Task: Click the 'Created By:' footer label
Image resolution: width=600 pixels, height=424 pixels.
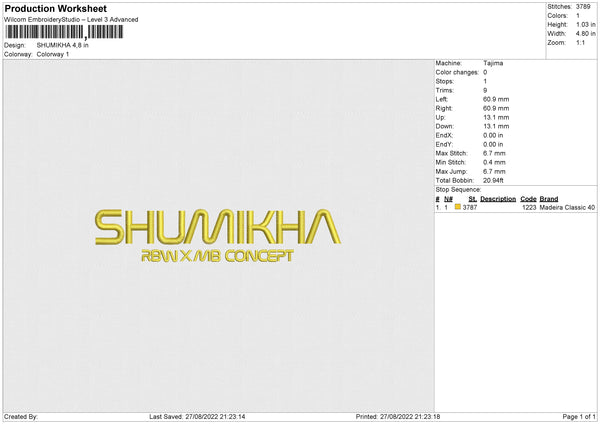Action: click(21, 416)
